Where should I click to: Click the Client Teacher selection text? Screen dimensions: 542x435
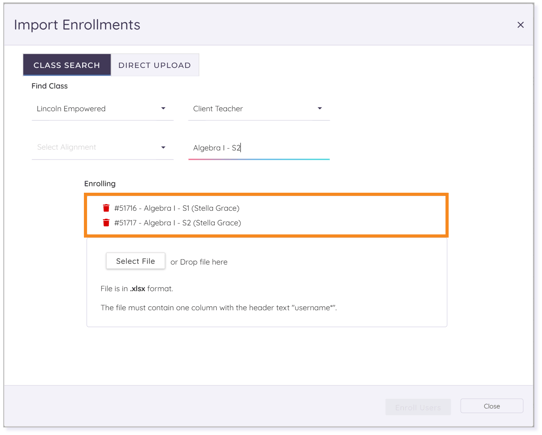click(218, 109)
